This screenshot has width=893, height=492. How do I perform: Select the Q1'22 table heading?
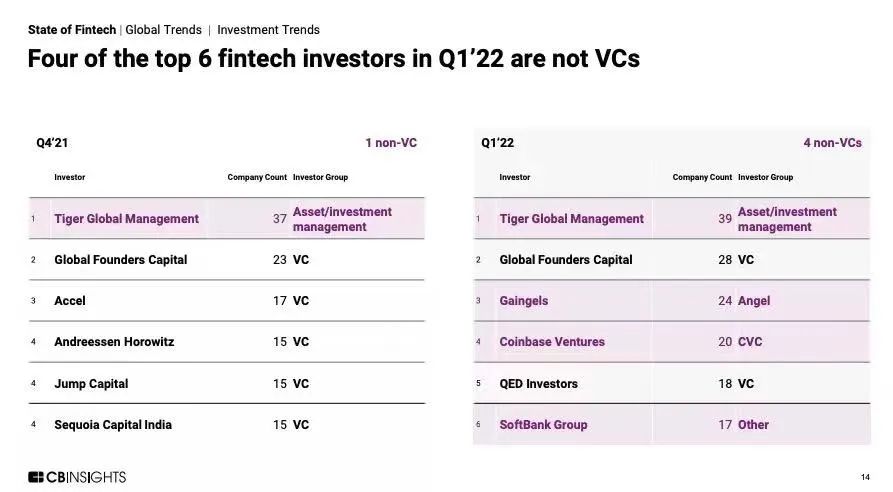coord(497,143)
